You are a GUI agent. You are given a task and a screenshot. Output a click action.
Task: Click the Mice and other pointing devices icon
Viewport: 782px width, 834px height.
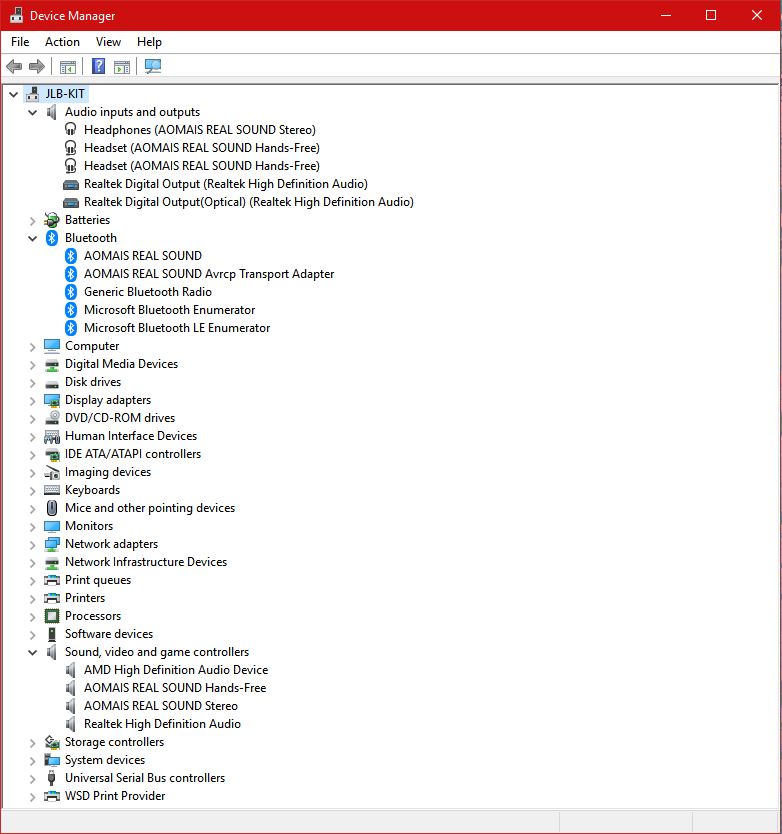tap(52, 508)
